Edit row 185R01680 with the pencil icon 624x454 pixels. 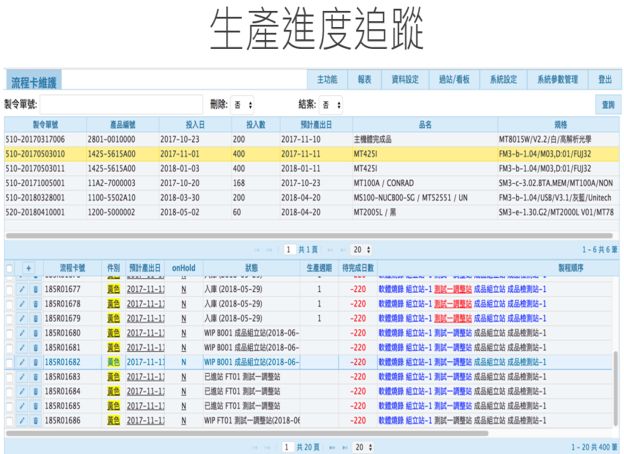click(19, 334)
